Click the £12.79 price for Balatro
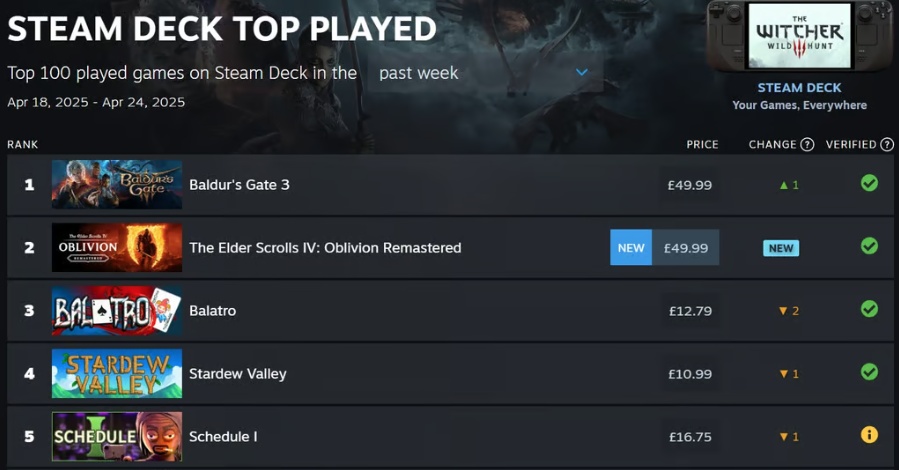 click(690, 311)
